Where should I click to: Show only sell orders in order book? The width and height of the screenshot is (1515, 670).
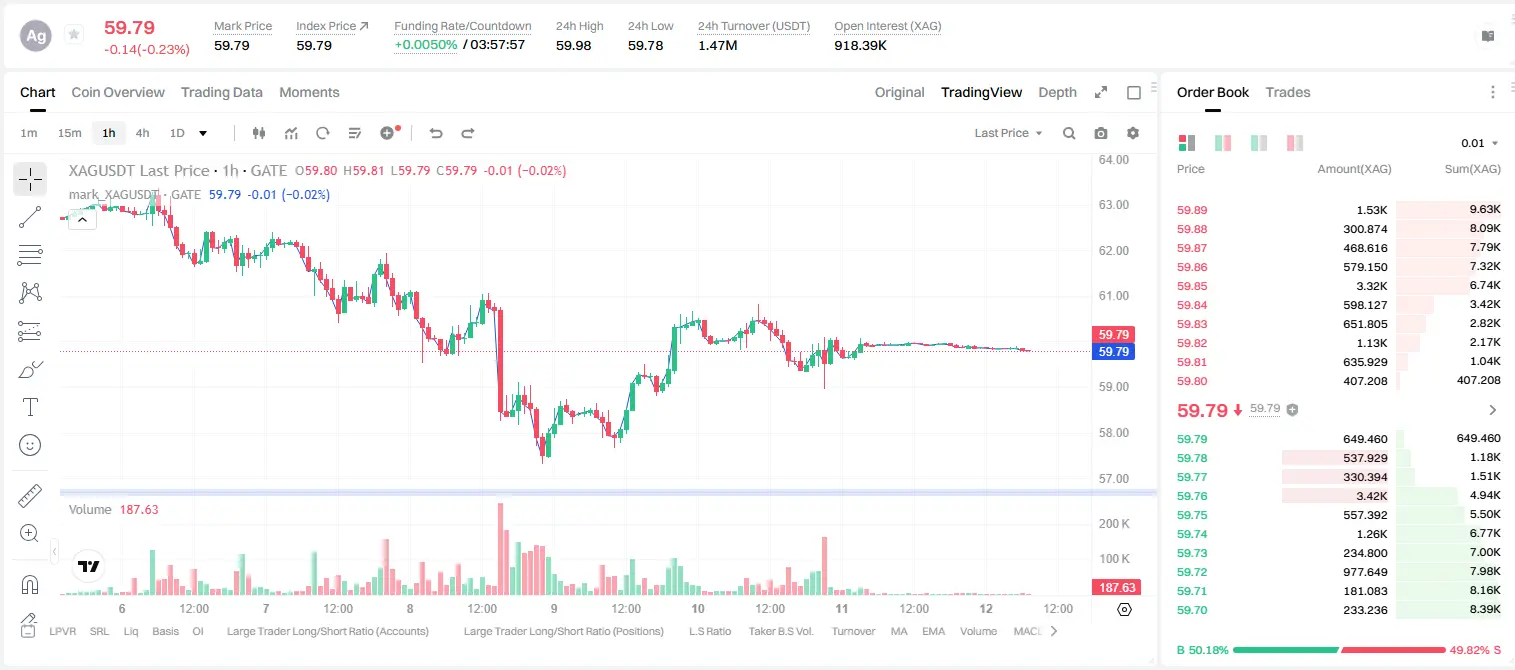[x=1295, y=143]
